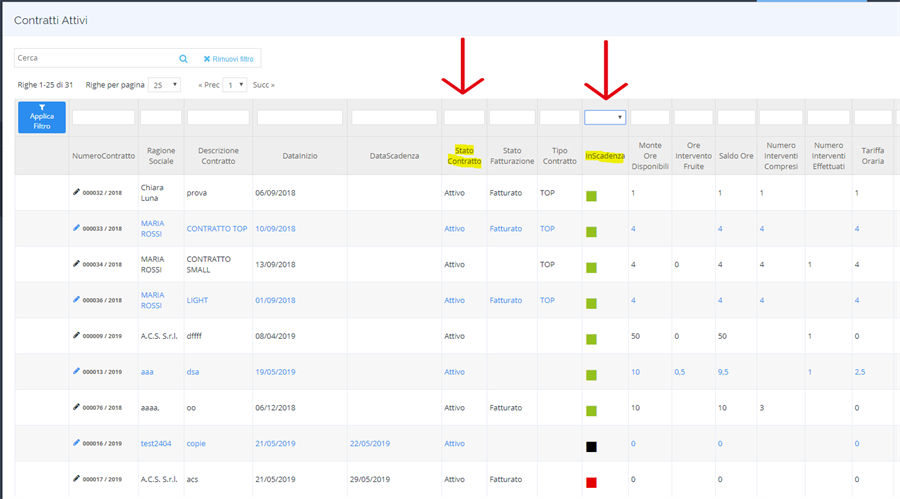Image resolution: width=900 pixels, height=499 pixels.
Task: Edit contract 000013 / 2019 pencil icon
Action: tap(76, 371)
